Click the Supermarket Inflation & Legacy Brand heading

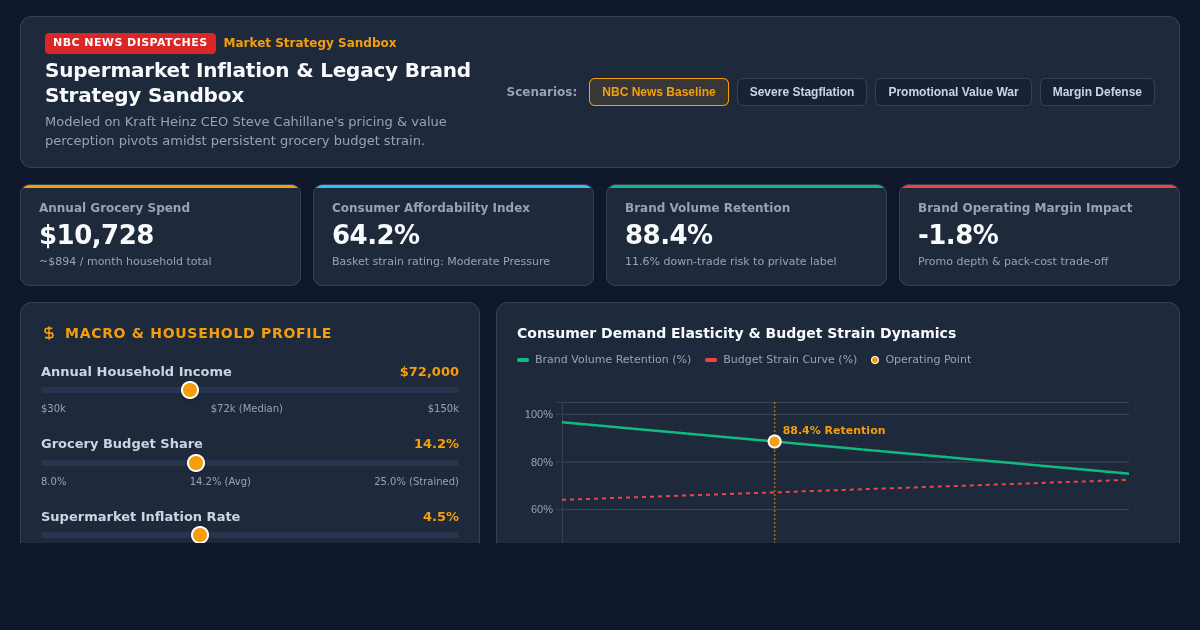[258, 83]
